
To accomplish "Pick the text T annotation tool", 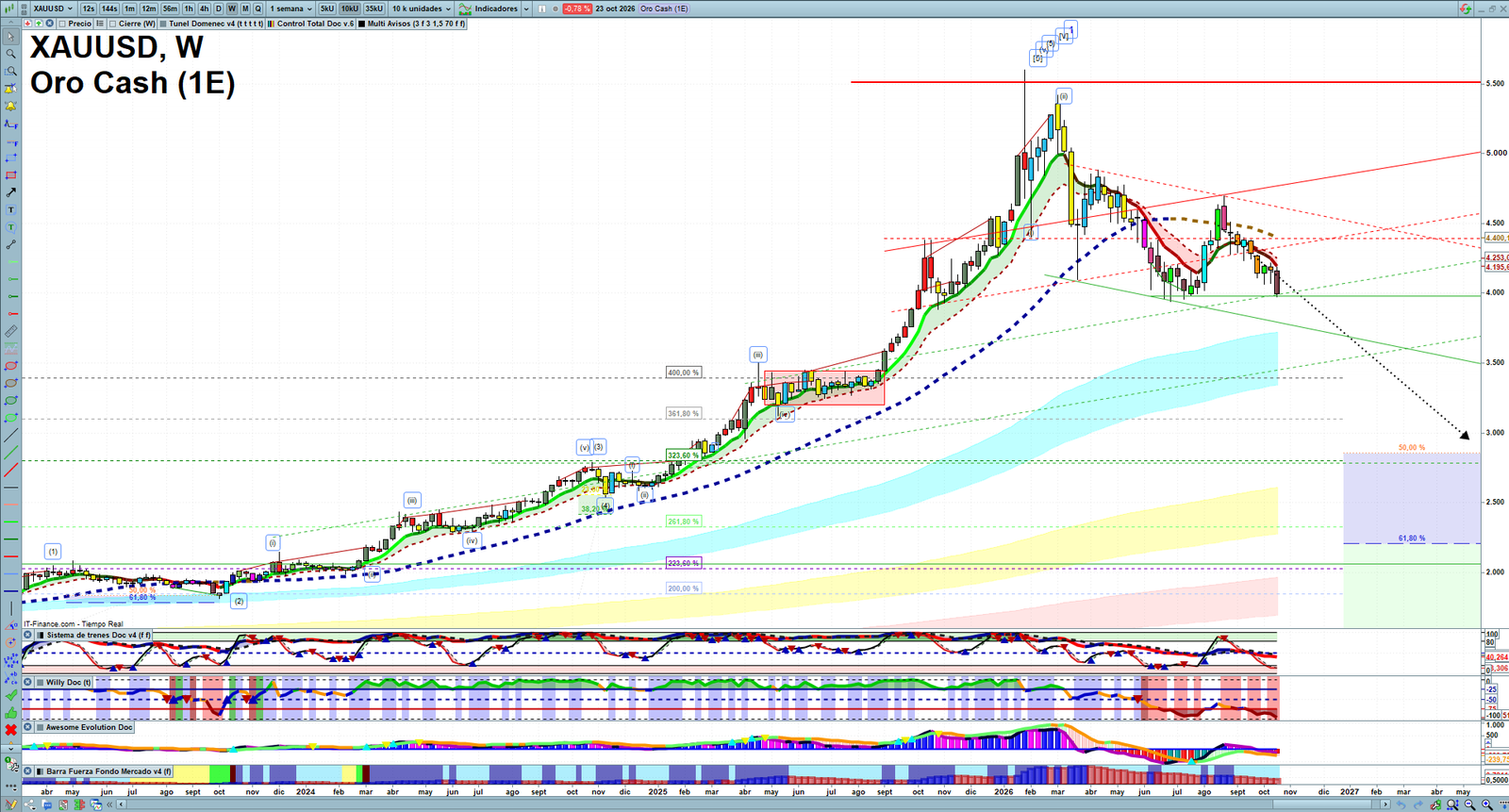I will [x=10, y=209].
